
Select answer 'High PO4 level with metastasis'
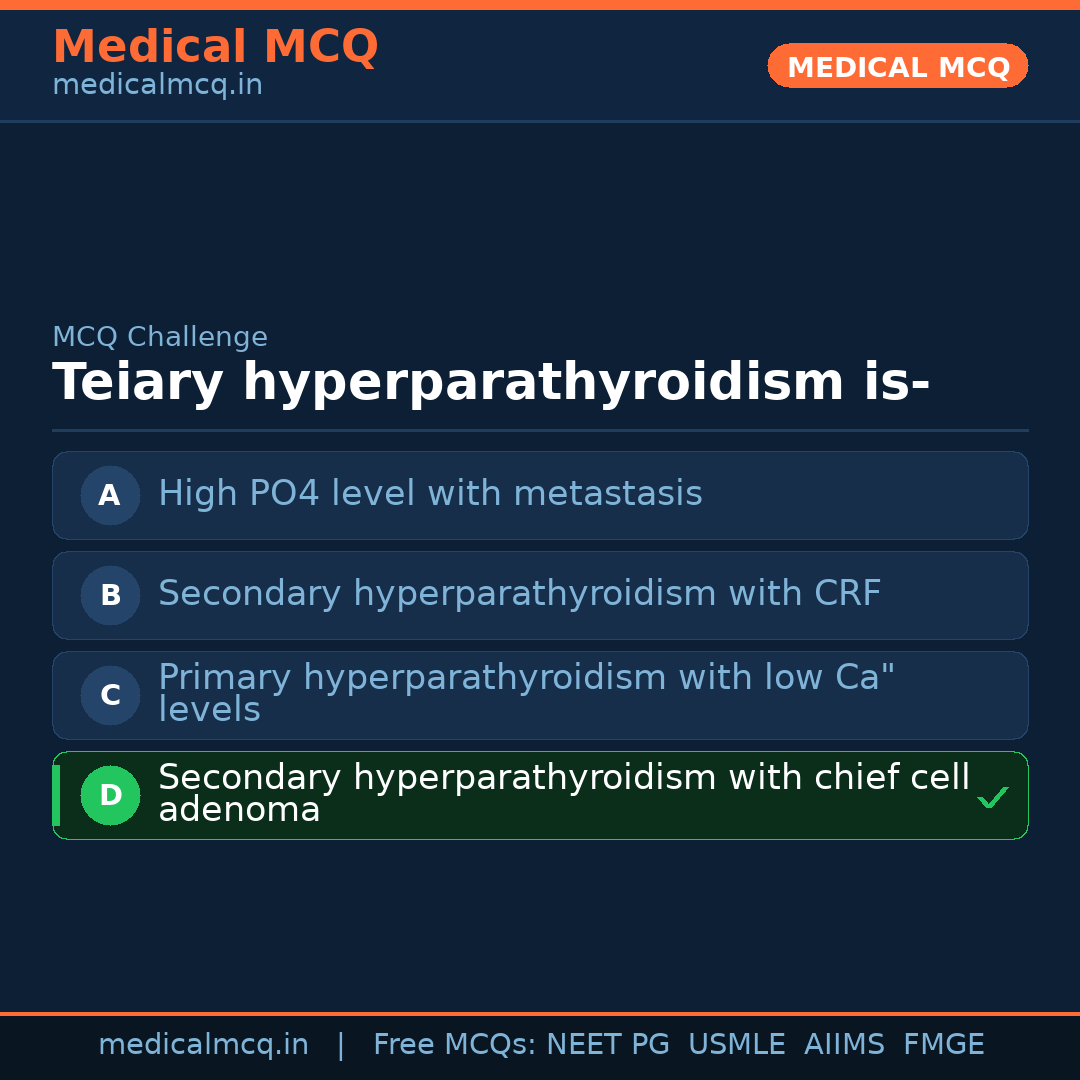click(430, 494)
